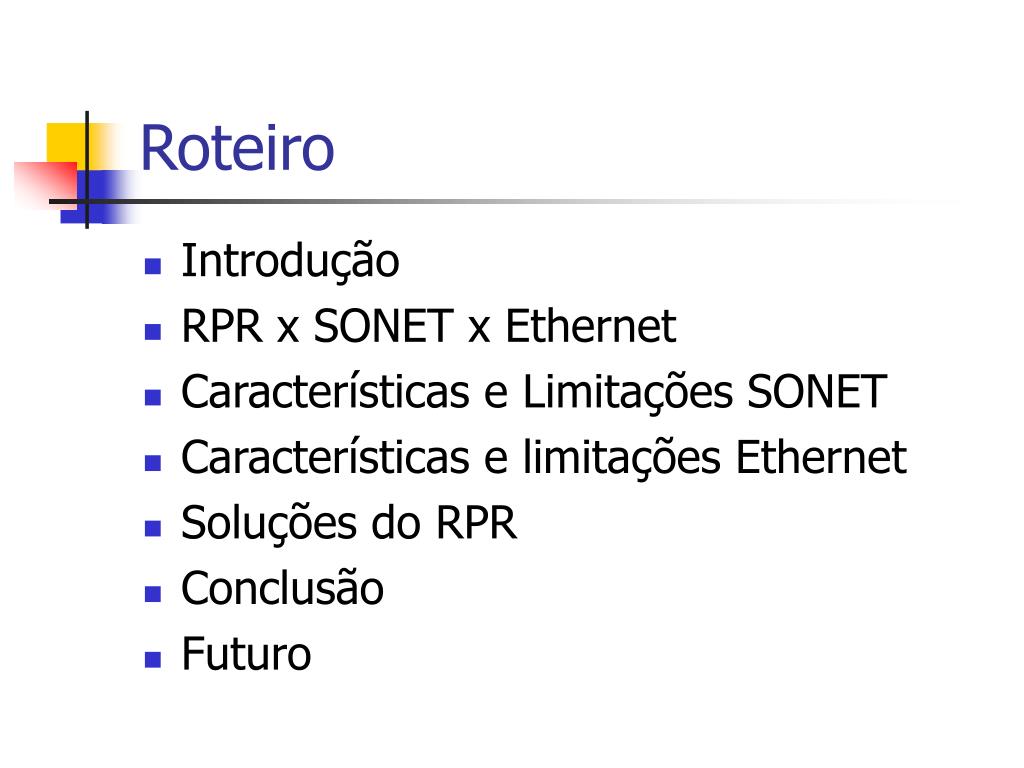Click the vertical black line beside title
This screenshot has height=768, width=1024.
(87, 170)
